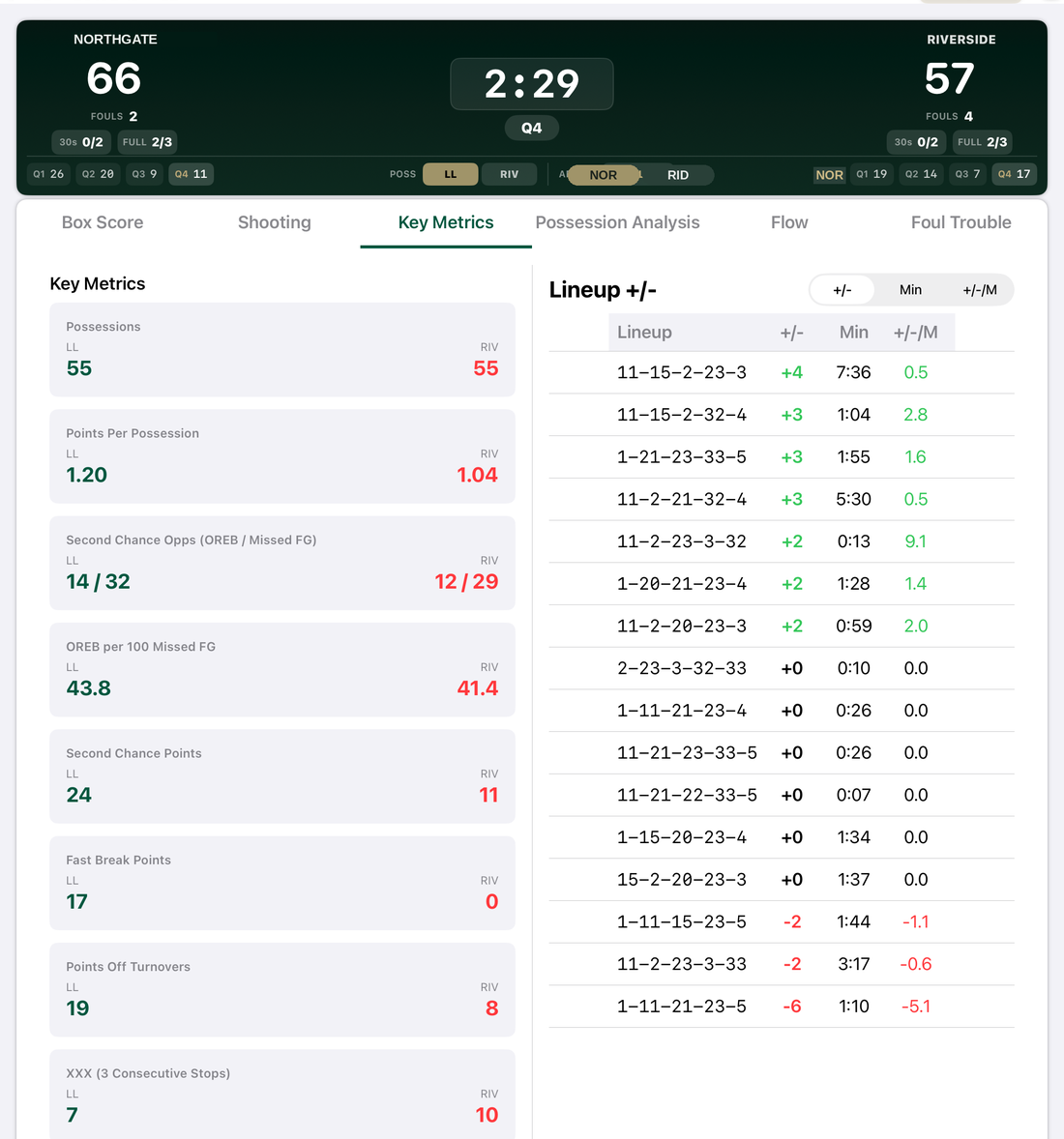Select lineup row 11-15-2-23-3
Screen dimensions: 1064x1139
(x=782, y=372)
